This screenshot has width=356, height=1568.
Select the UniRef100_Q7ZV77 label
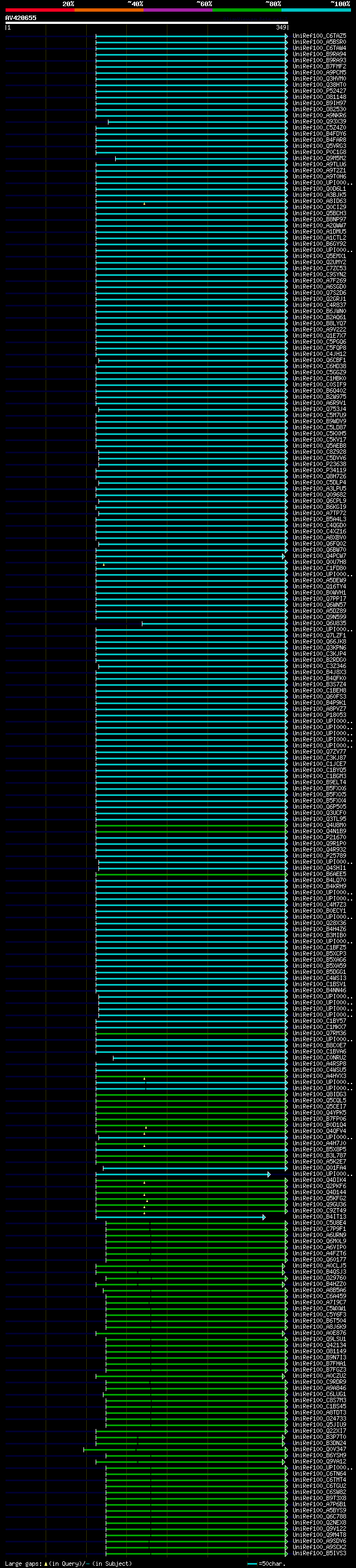[x=319, y=752]
